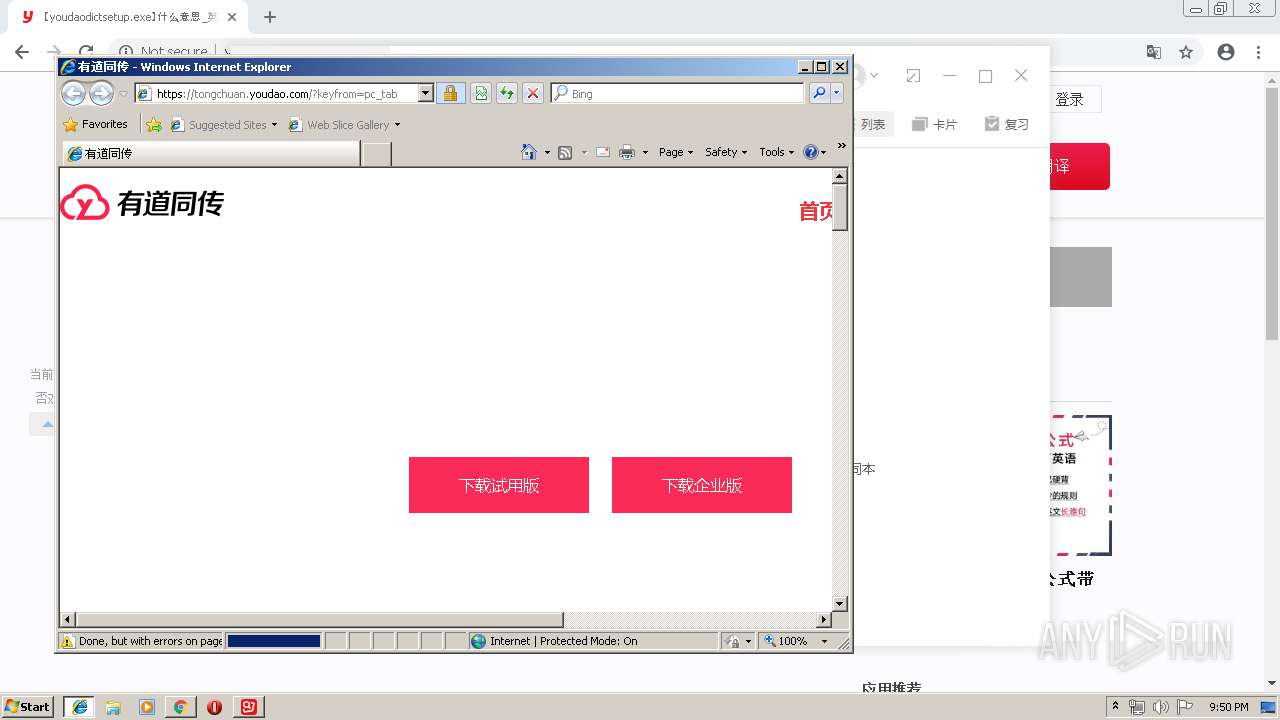
Task: Click the IE status bar progress bar
Action: [274, 641]
